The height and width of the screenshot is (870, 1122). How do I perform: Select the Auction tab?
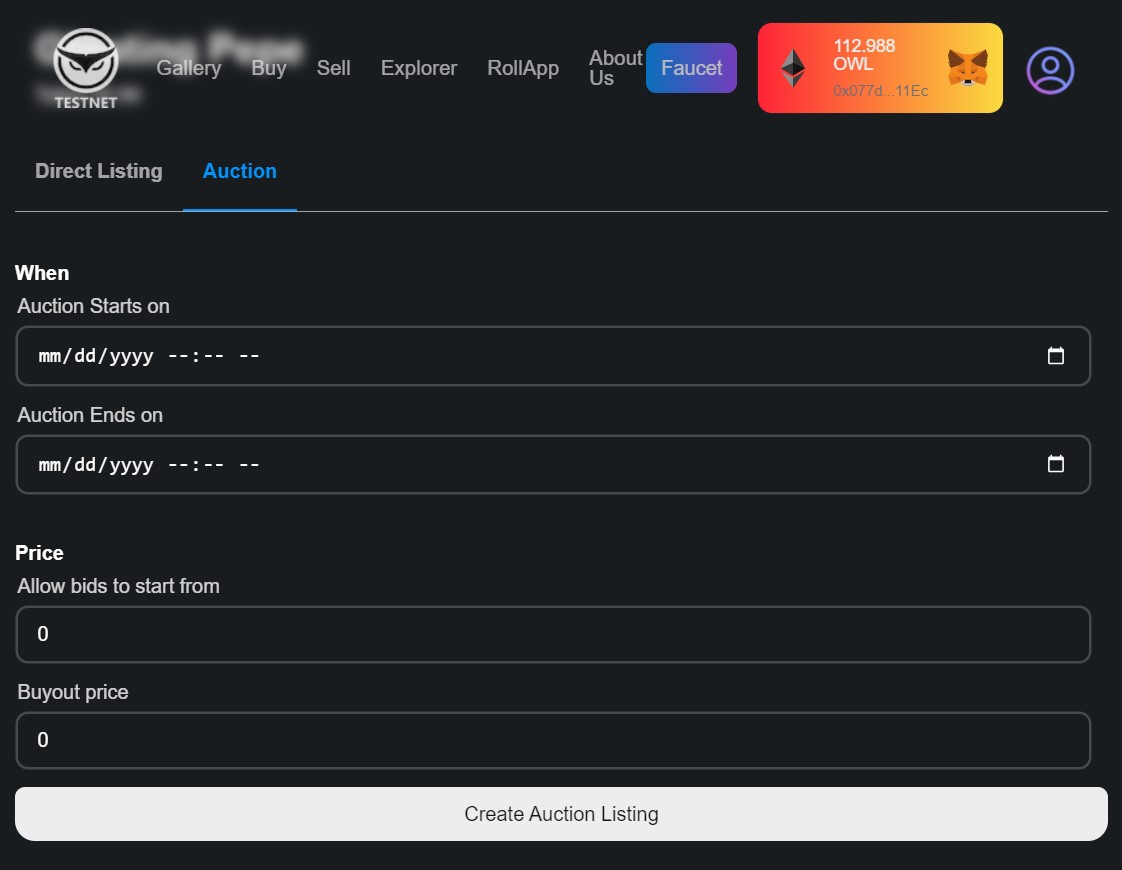[239, 171]
